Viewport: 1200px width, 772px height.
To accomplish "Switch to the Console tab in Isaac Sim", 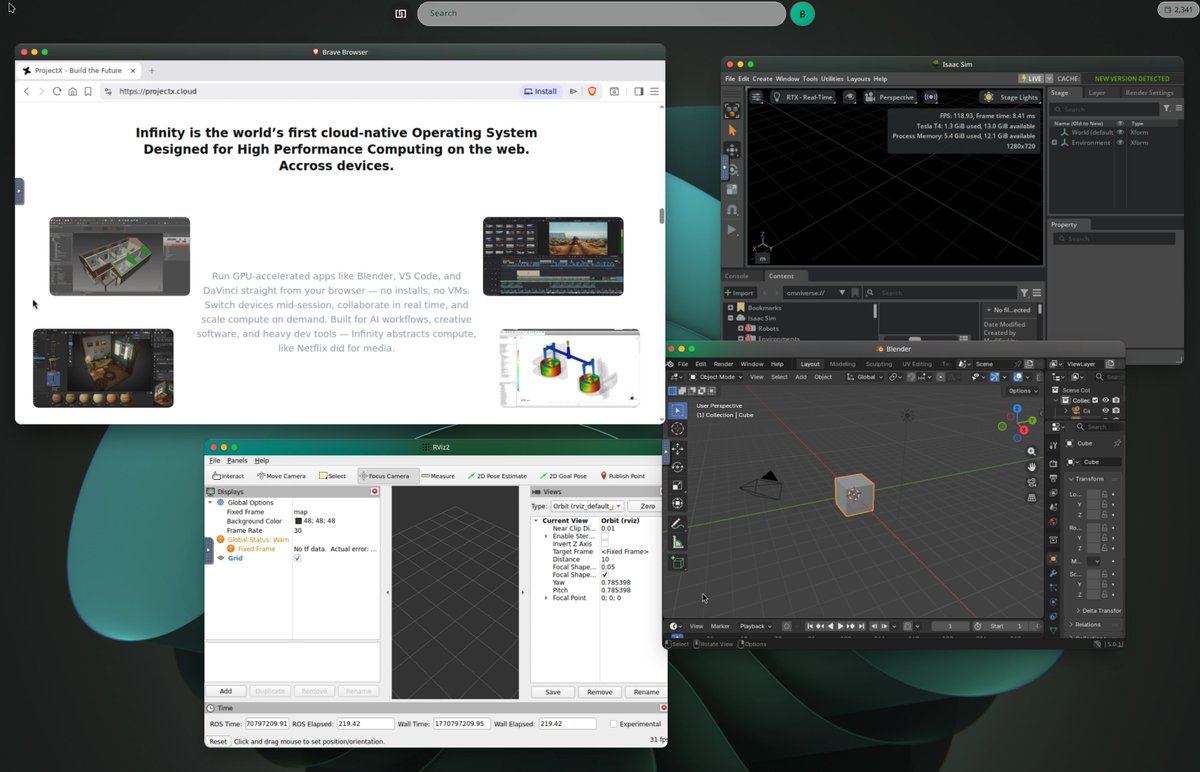I will tap(737, 276).
